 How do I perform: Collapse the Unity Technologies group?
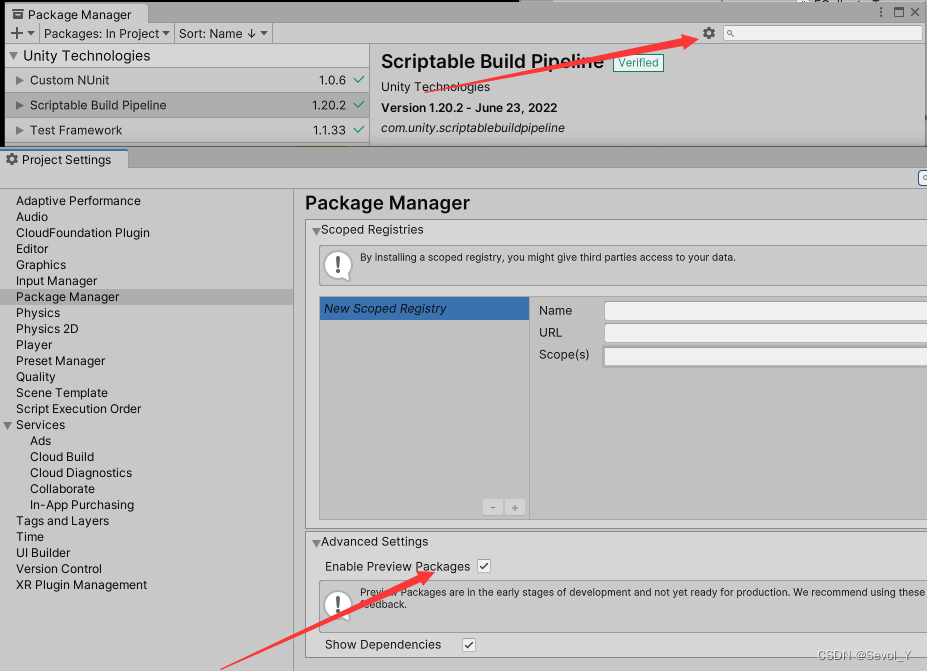point(13,56)
